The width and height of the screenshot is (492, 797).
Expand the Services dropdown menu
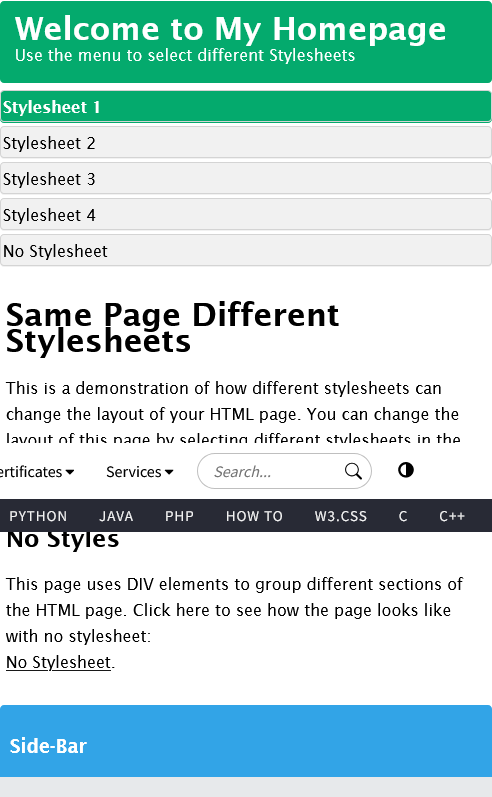pos(140,472)
